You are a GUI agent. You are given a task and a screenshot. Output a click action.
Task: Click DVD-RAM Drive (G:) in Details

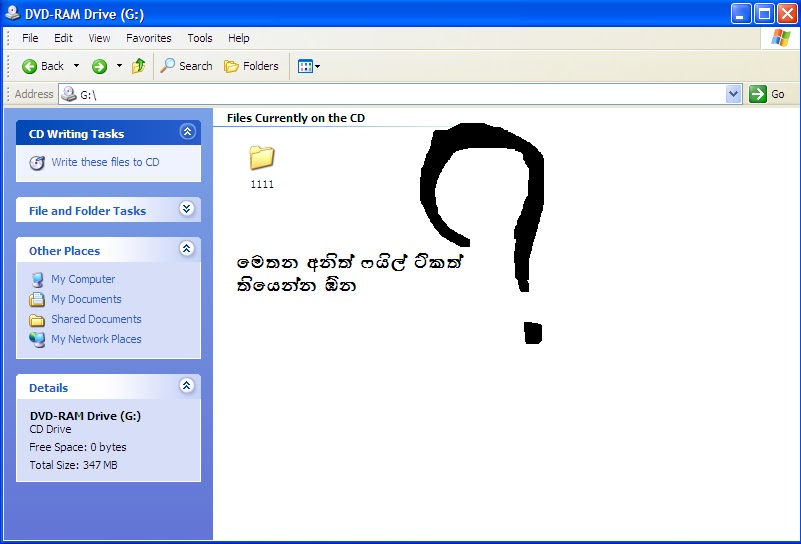click(85, 416)
